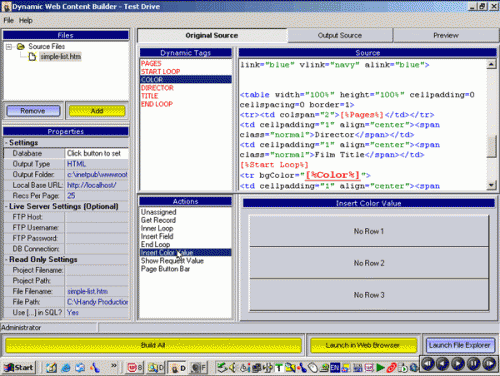This screenshot has width=500, height=376.
Task: Switch to the Original Source tab
Action: tap(212, 35)
